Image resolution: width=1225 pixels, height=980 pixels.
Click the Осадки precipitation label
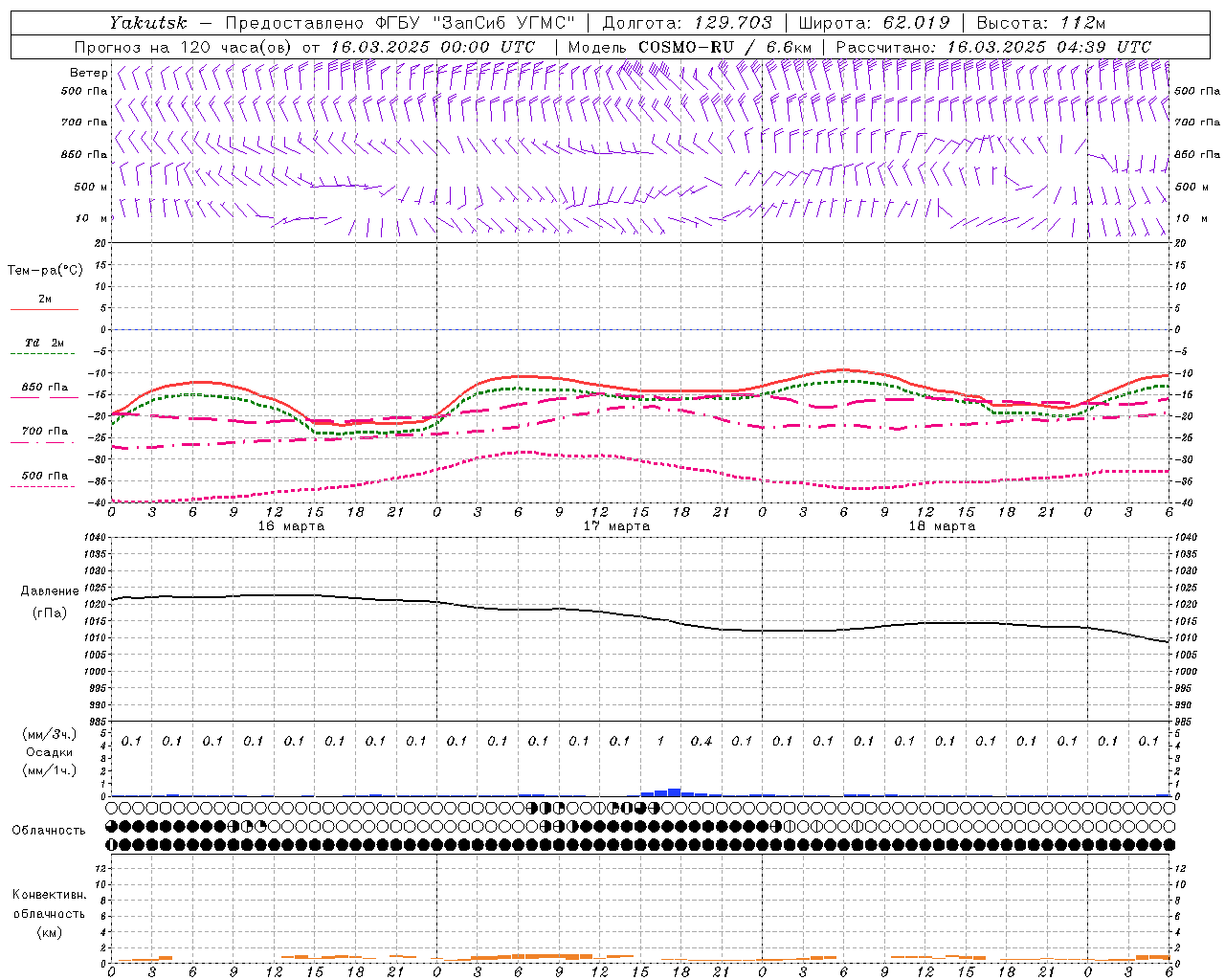point(50,752)
